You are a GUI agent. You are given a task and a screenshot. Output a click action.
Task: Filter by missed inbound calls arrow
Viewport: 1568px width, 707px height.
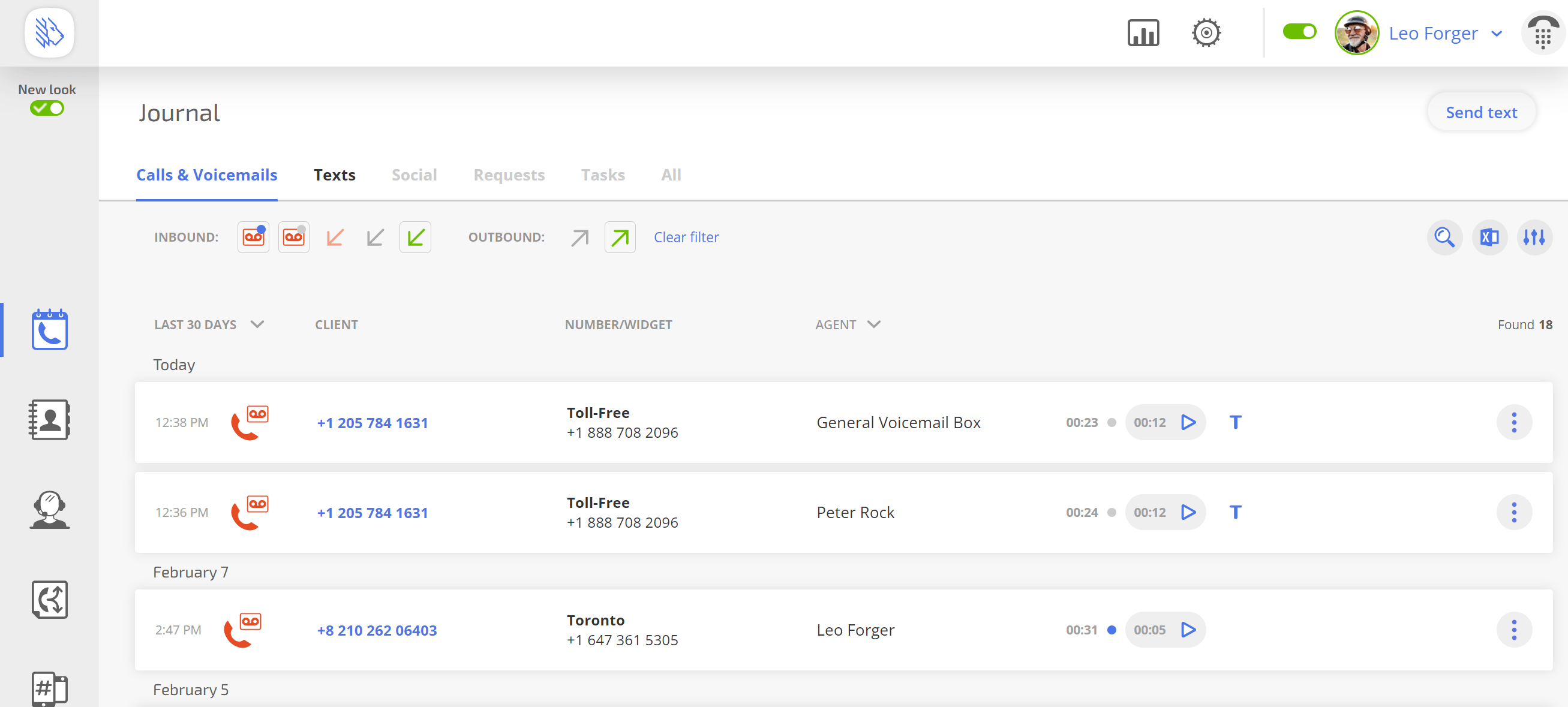pos(335,237)
